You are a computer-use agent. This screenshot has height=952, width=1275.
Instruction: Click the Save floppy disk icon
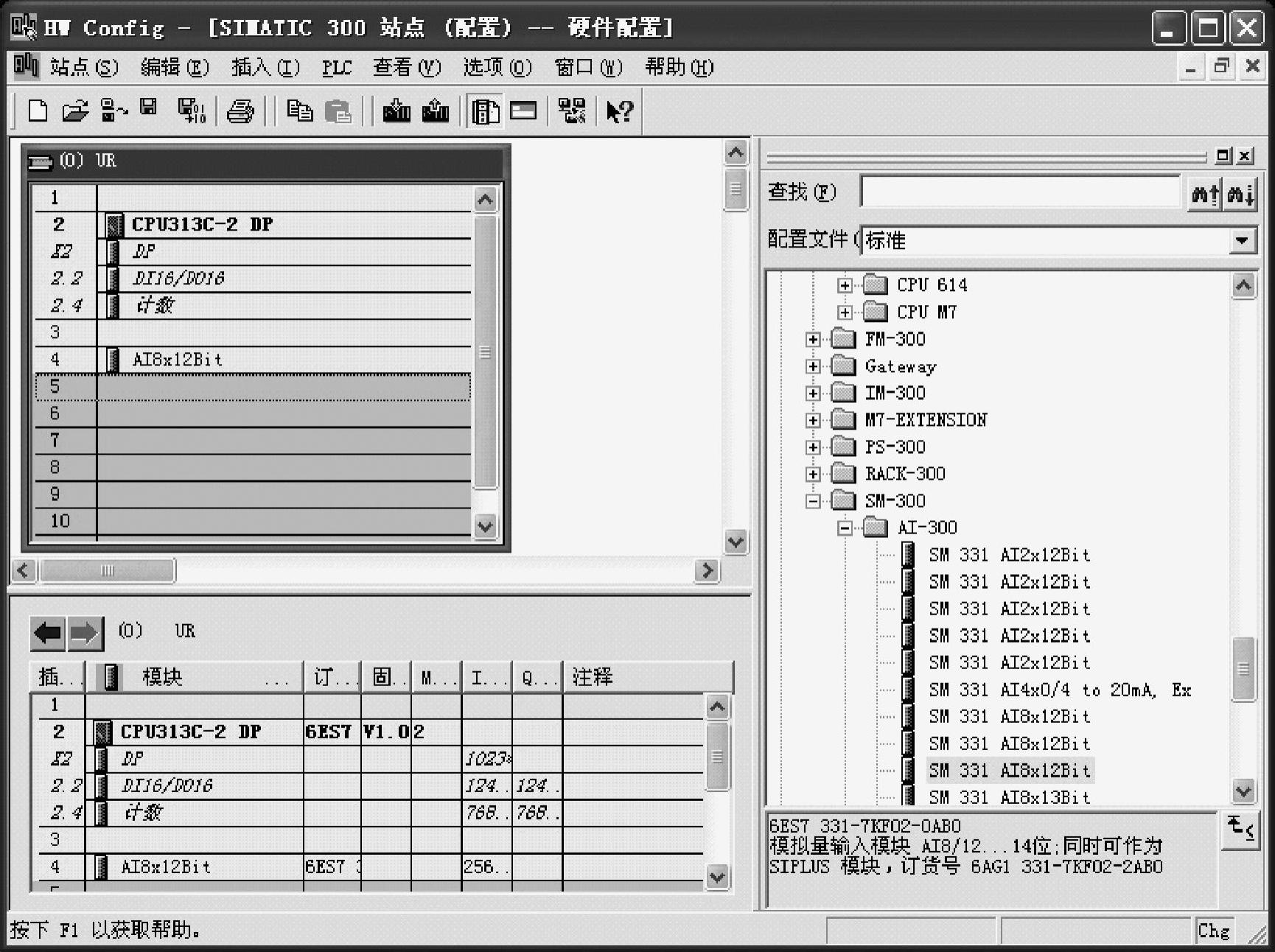149,108
